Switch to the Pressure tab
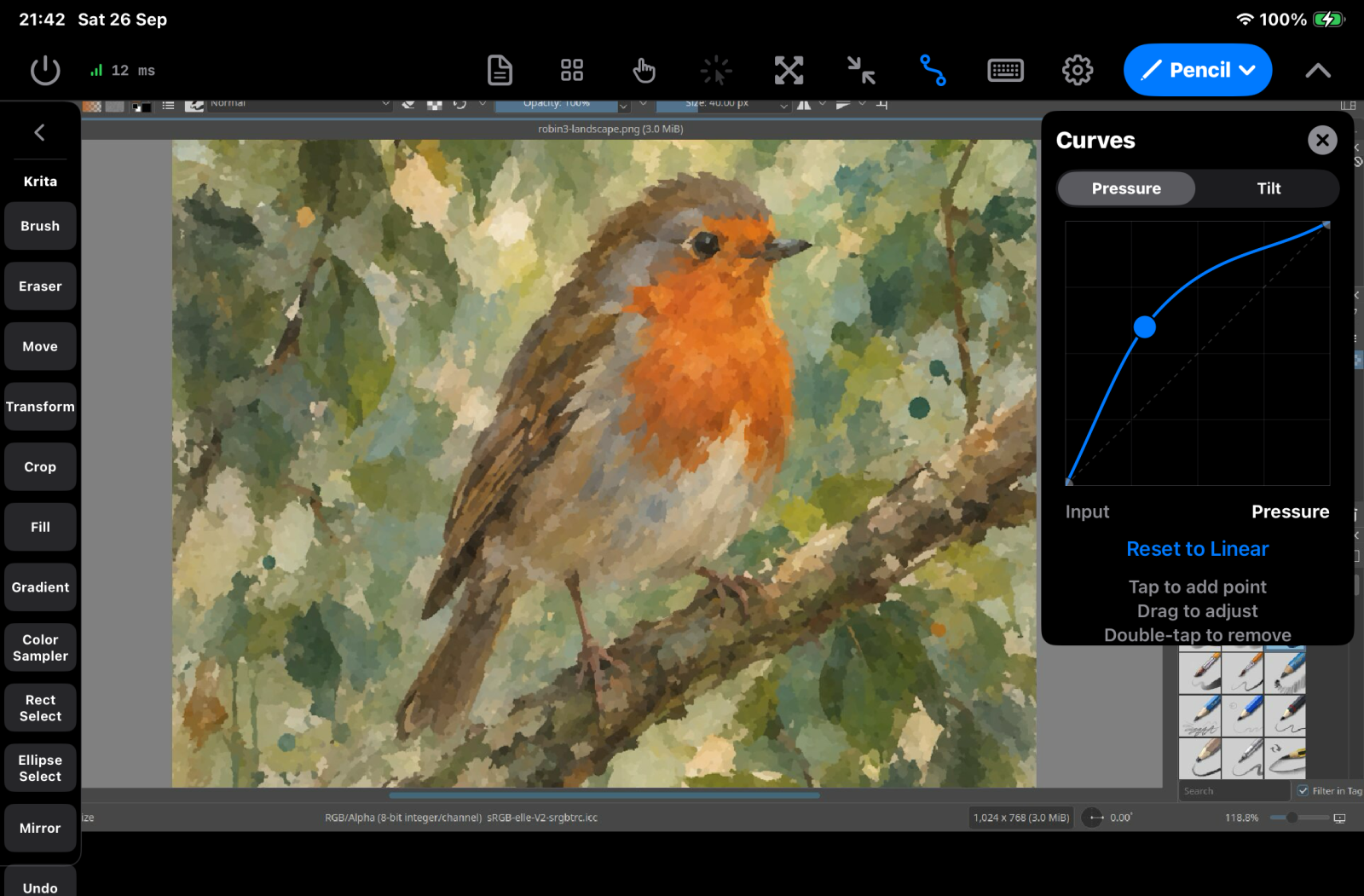This screenshot has height=896, width=1364. pyautogui.click(x=1126, y=188)
